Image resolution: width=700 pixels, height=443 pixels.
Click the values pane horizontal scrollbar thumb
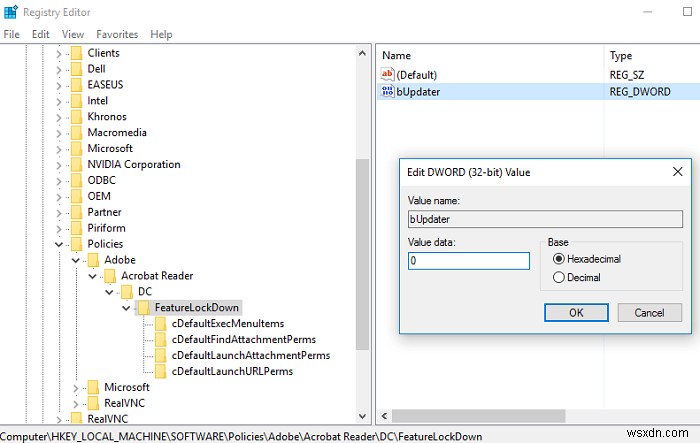478,416
